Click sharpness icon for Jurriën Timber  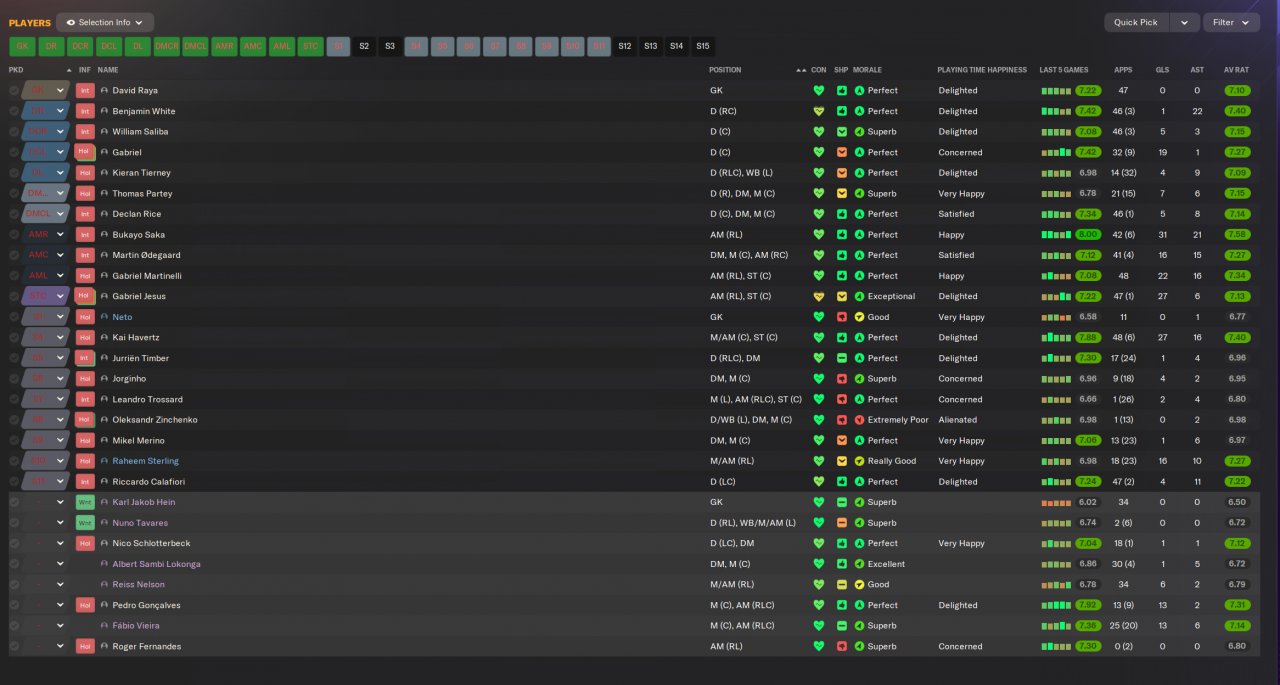(x=842, y=358)
